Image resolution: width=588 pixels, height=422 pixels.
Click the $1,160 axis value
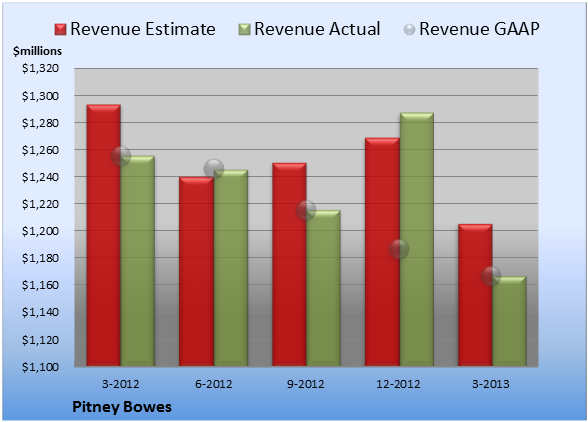pos(40,285)
